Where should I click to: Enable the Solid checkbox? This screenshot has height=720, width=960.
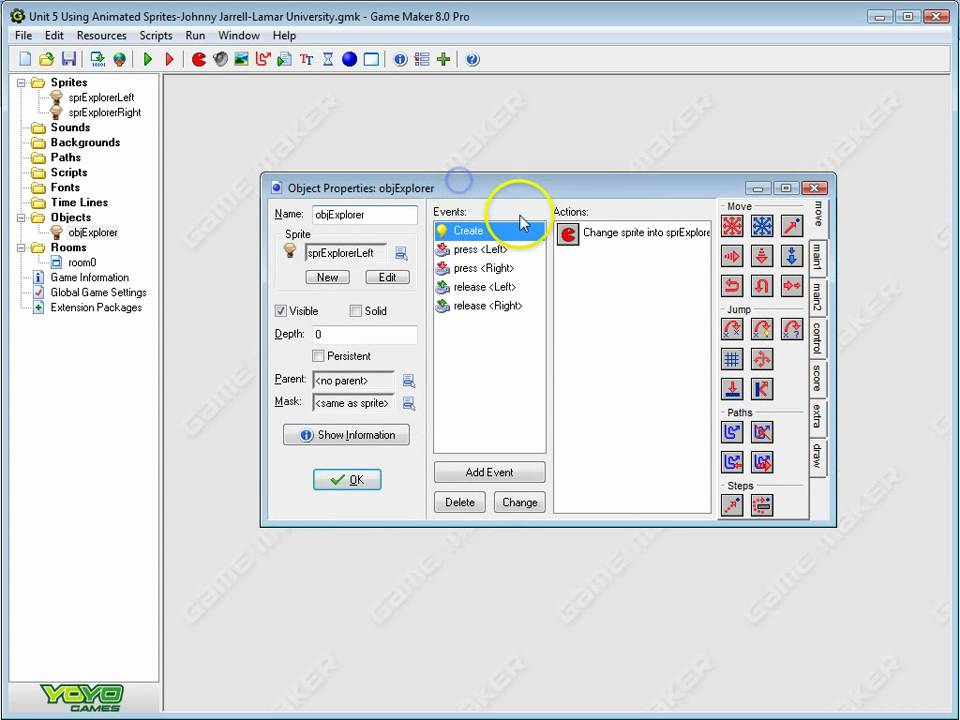tap(355, 311)
